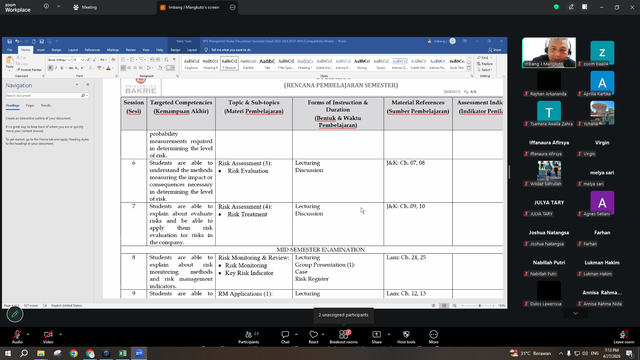Viewport: 640px width, 360px height.
Task: Select the zoom baa04 participant tile
Action: (602, 52)
